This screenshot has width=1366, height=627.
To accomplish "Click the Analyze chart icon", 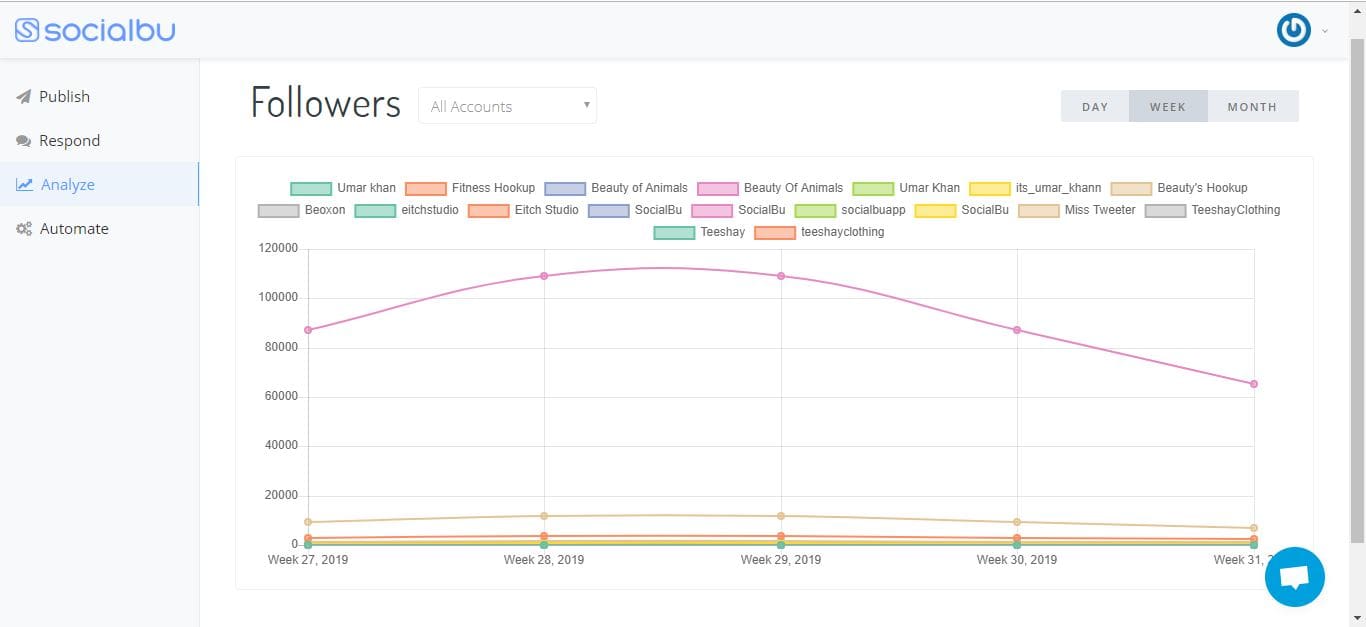I will pyautogui.click(x=24, y=185).
